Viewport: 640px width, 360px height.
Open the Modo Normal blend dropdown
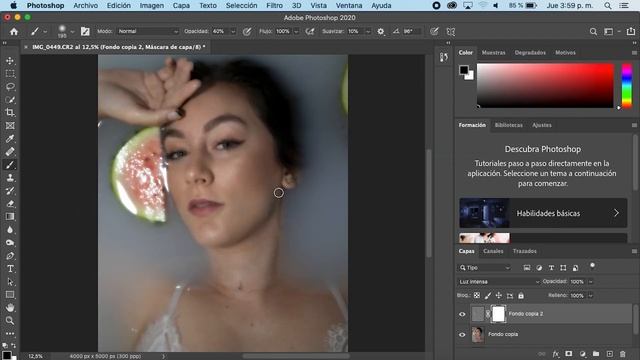(148, 31)
